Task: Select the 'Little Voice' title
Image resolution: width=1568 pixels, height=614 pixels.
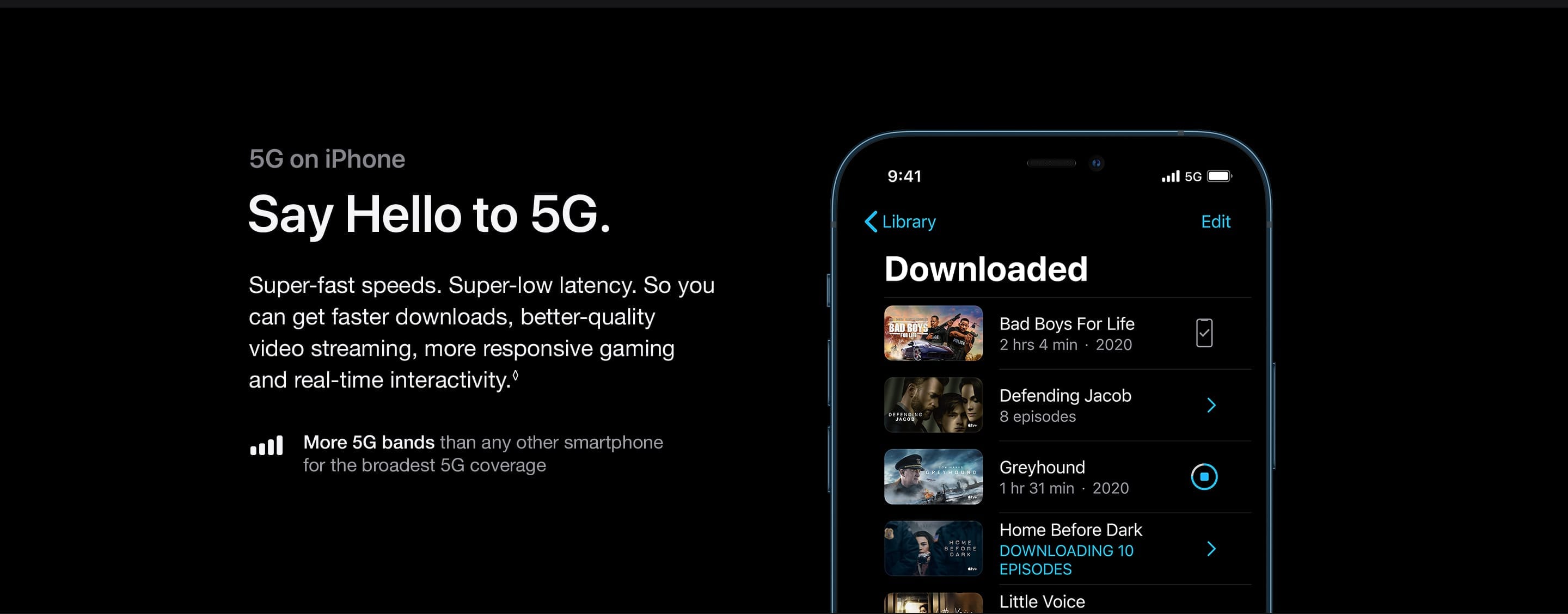Action: [1042, 602]
